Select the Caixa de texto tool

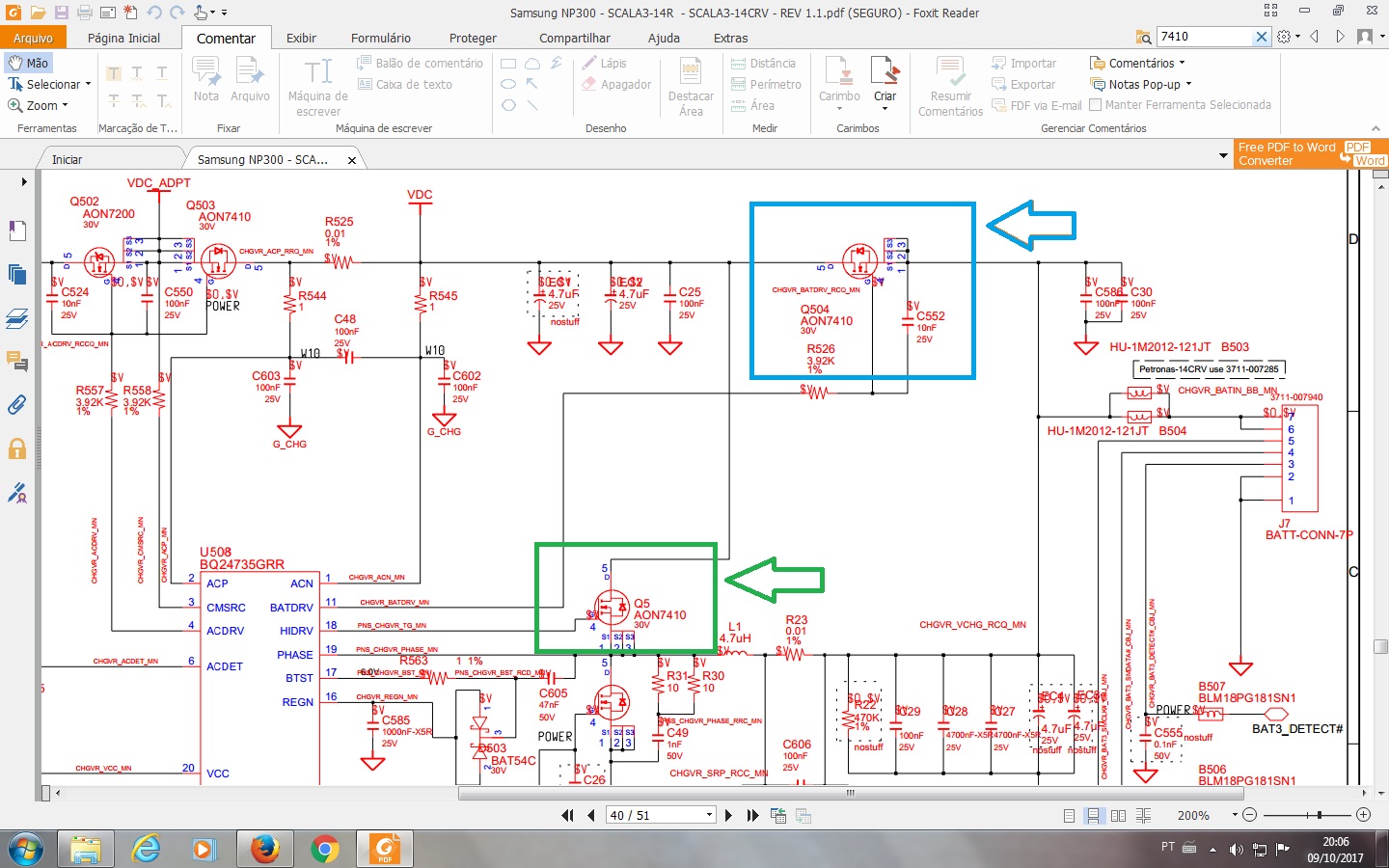pyautogui.click(x=404, y=84)
